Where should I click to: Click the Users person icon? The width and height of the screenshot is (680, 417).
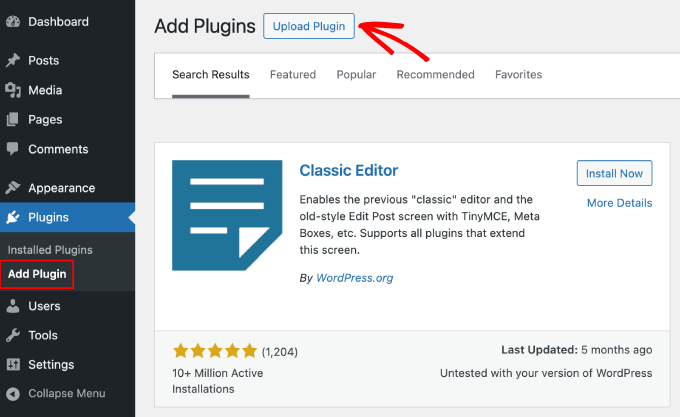(x=13, y=306)
